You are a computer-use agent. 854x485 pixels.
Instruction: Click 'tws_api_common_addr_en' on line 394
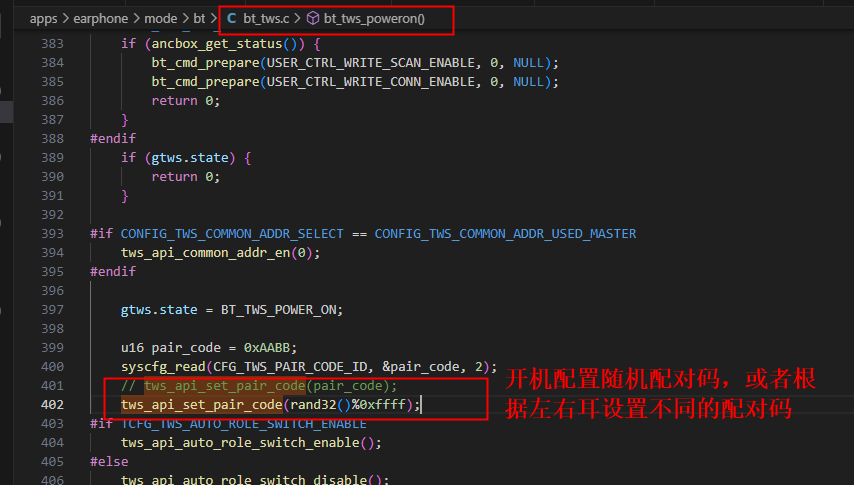(x=205, y=253)
